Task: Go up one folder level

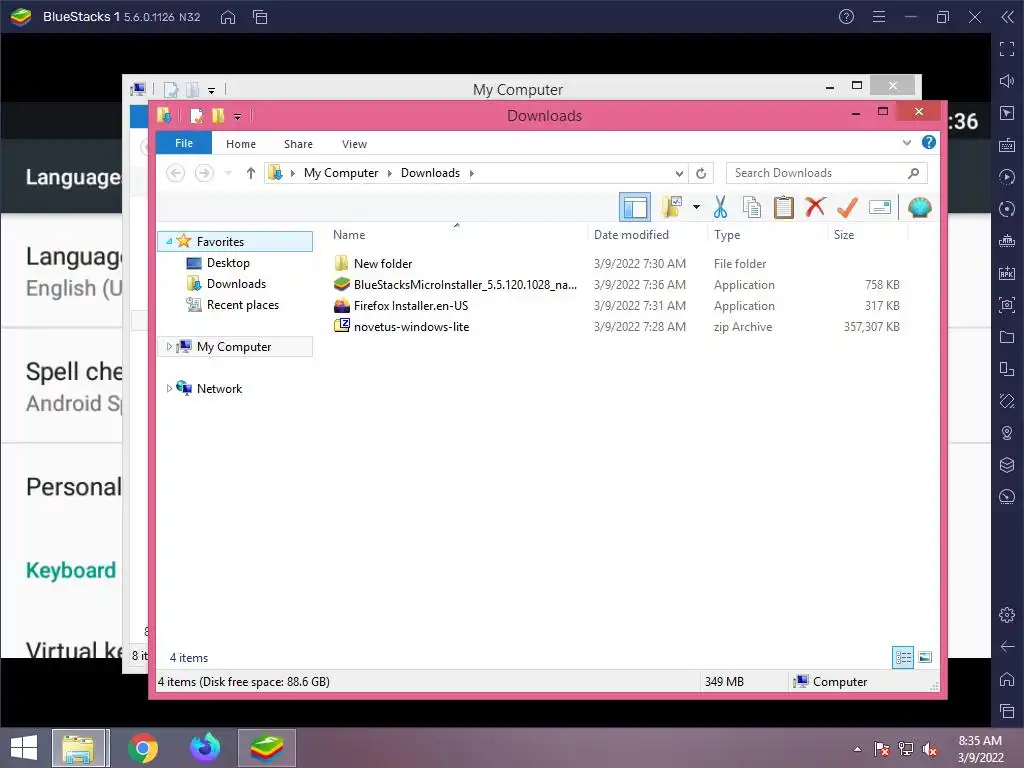Action: click(251, 173)
